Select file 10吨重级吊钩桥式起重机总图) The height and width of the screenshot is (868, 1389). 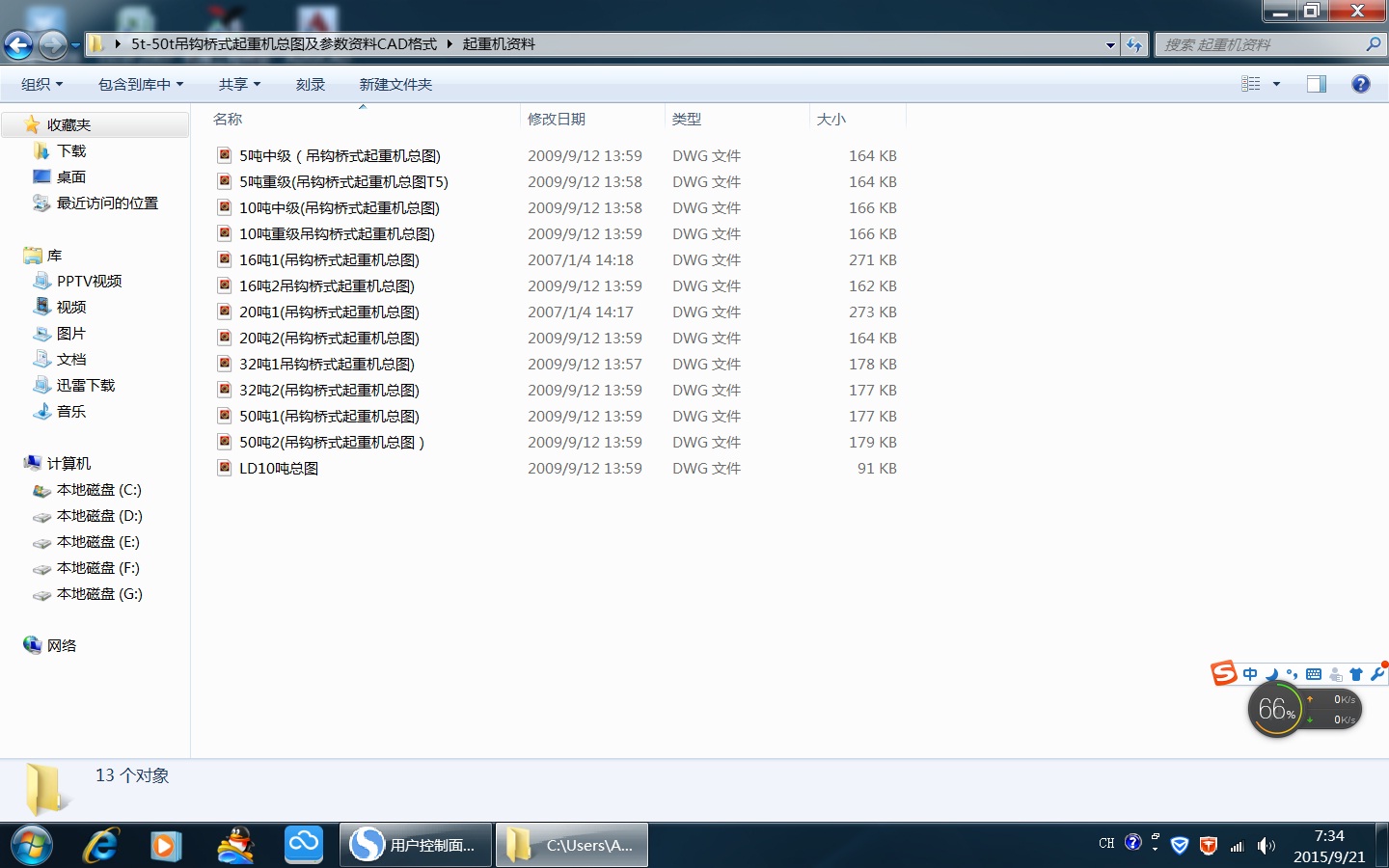(x=337, y=233)
